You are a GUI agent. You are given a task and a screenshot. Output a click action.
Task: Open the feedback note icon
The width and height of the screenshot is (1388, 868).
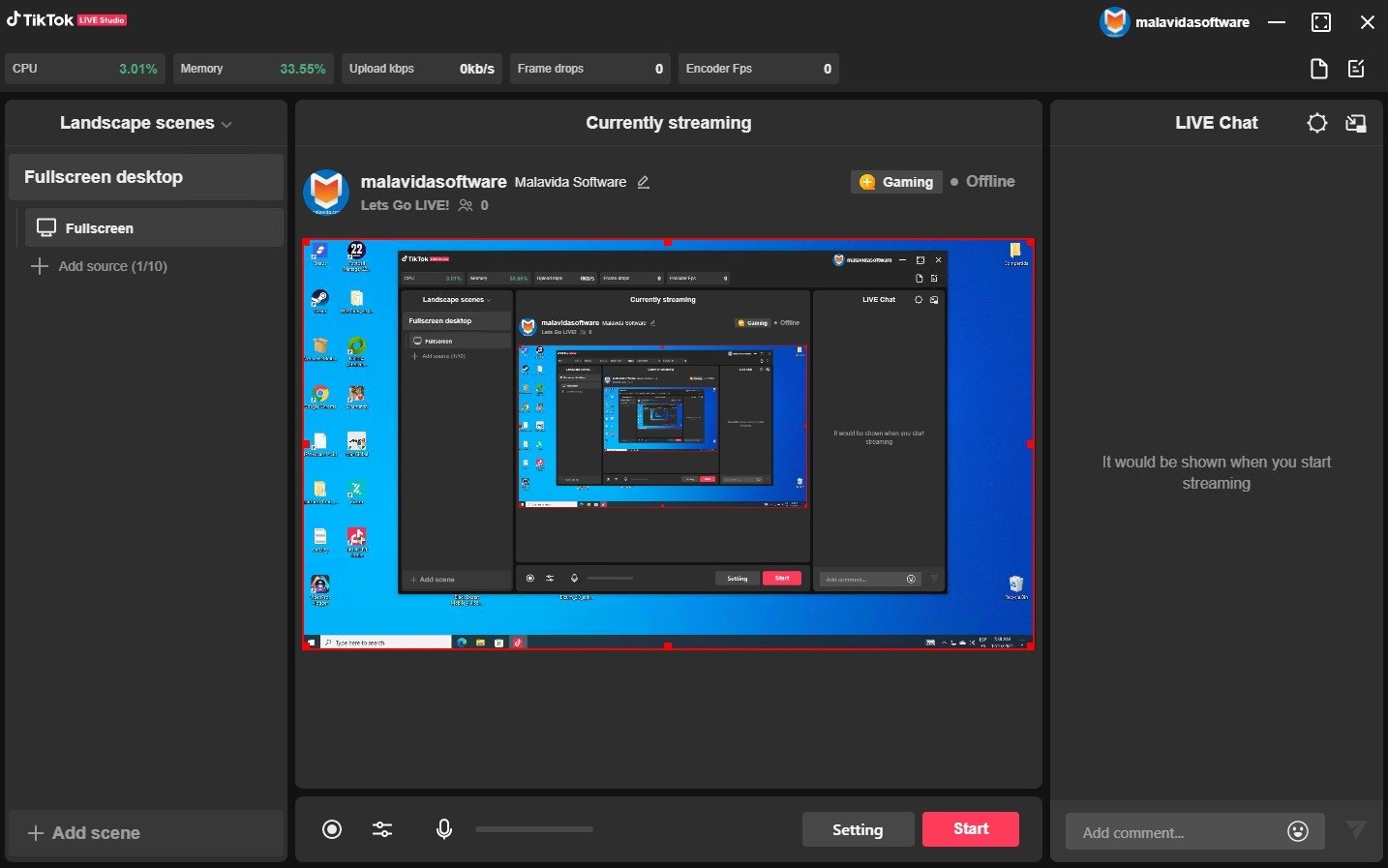(1356, 69)
